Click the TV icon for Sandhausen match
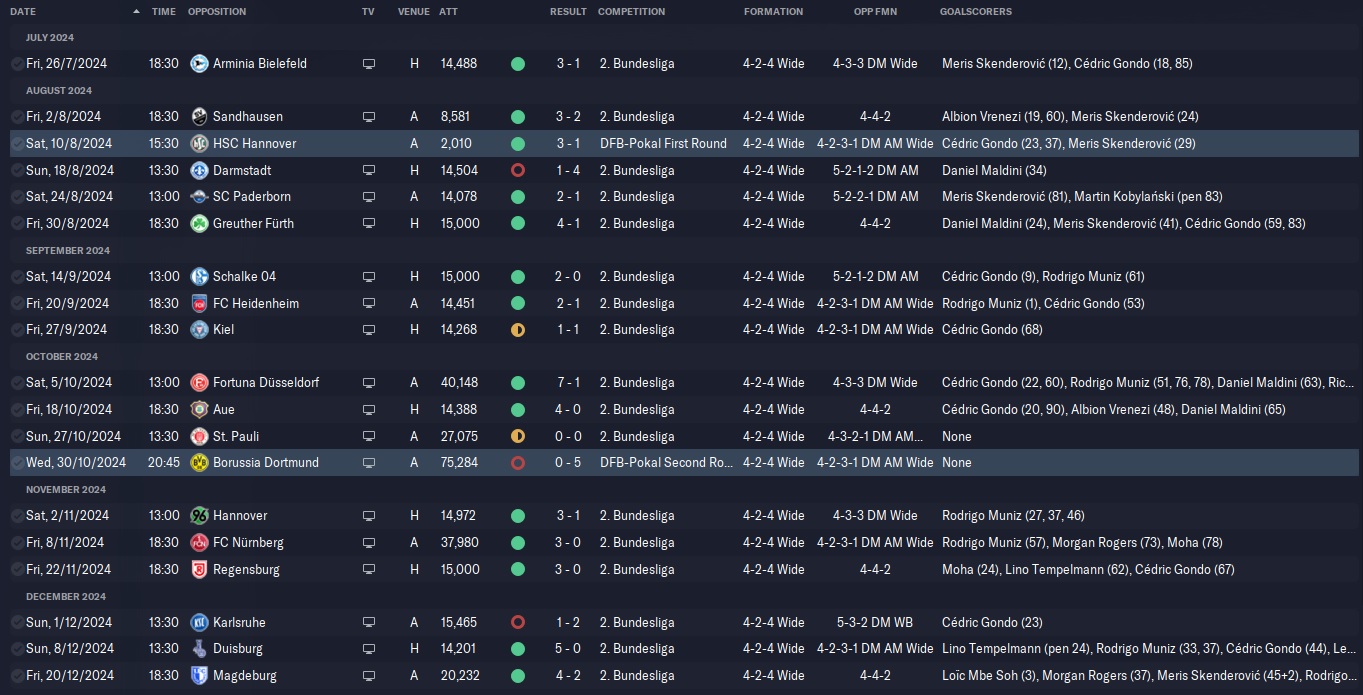The height and width of the screenshot is (695, 1363). (369, 117)
